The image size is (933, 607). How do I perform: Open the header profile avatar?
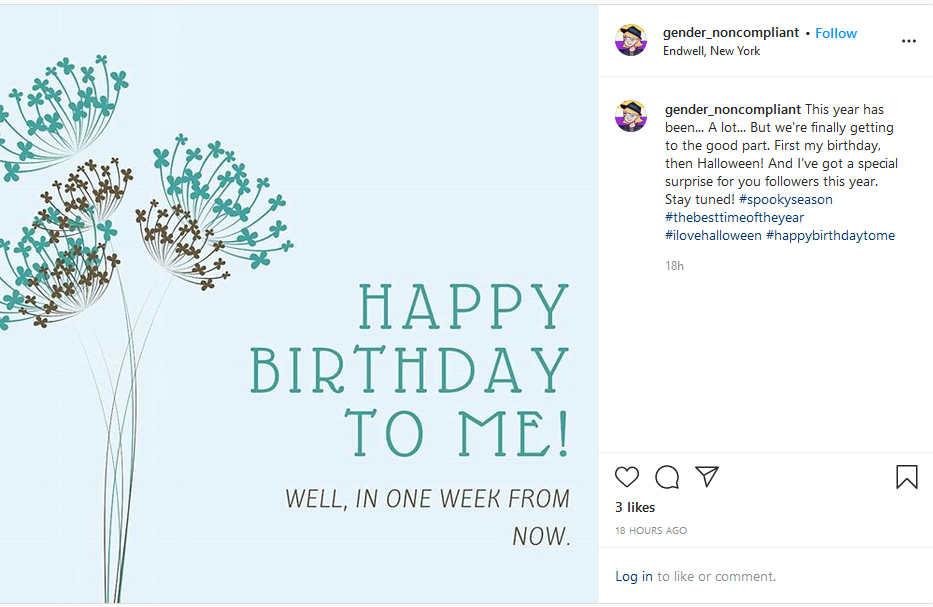pos(631,40)
